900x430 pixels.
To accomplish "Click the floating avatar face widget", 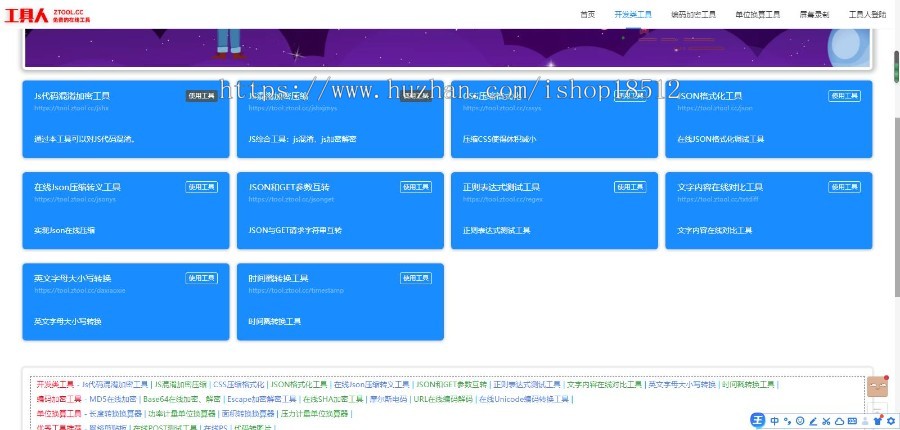I will tap(877, 386).
